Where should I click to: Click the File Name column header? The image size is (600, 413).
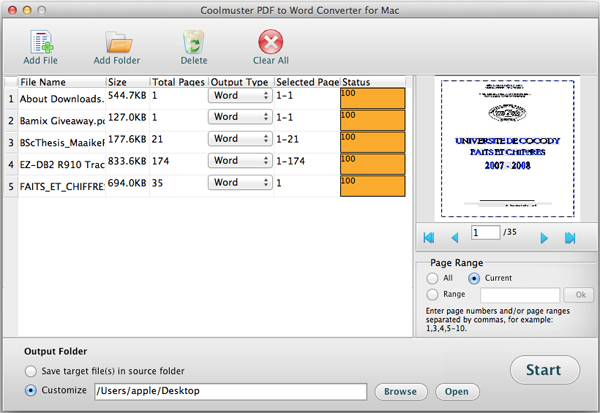(62, 82)
